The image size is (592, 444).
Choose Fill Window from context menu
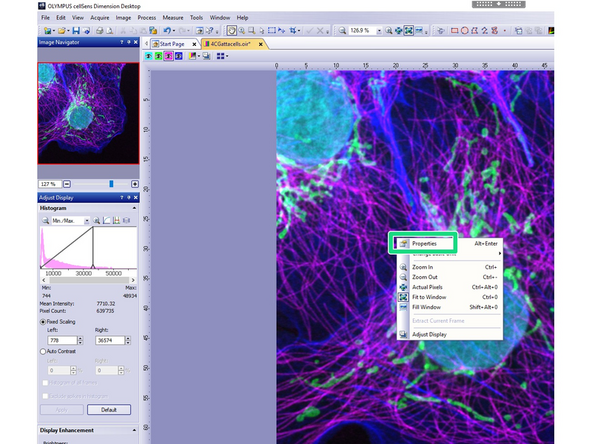[449, 307]
